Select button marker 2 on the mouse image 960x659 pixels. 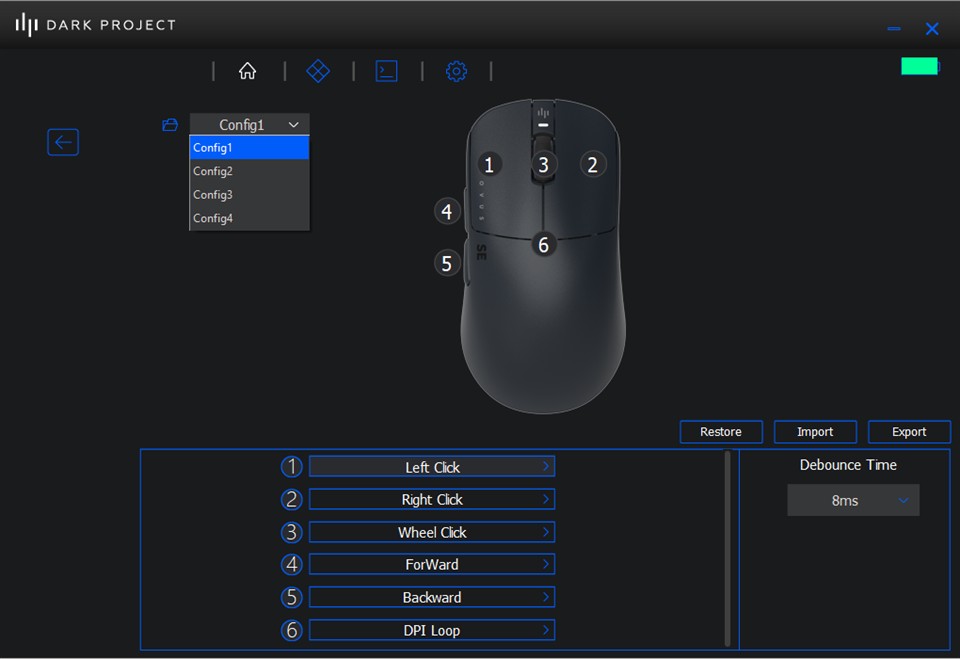(x=592, y=164)
